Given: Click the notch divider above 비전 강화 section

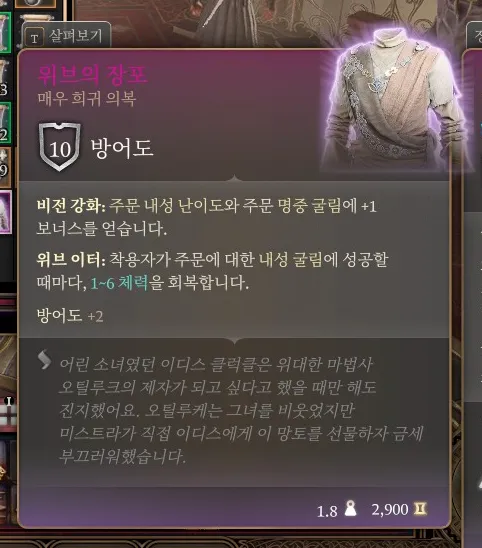Looking at the screenshot, I should click(235, 179).
